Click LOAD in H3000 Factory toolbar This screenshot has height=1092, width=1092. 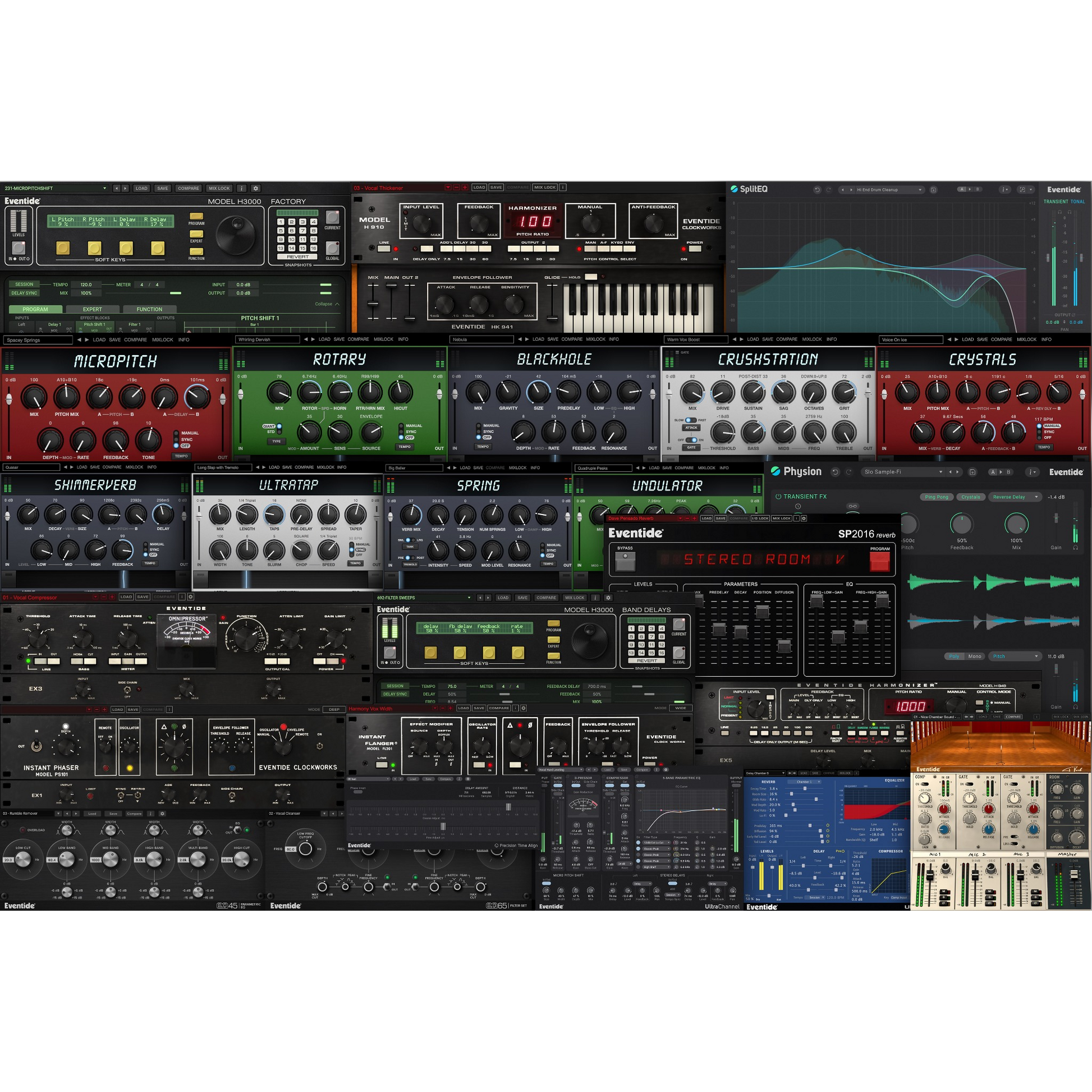point(141,188)
